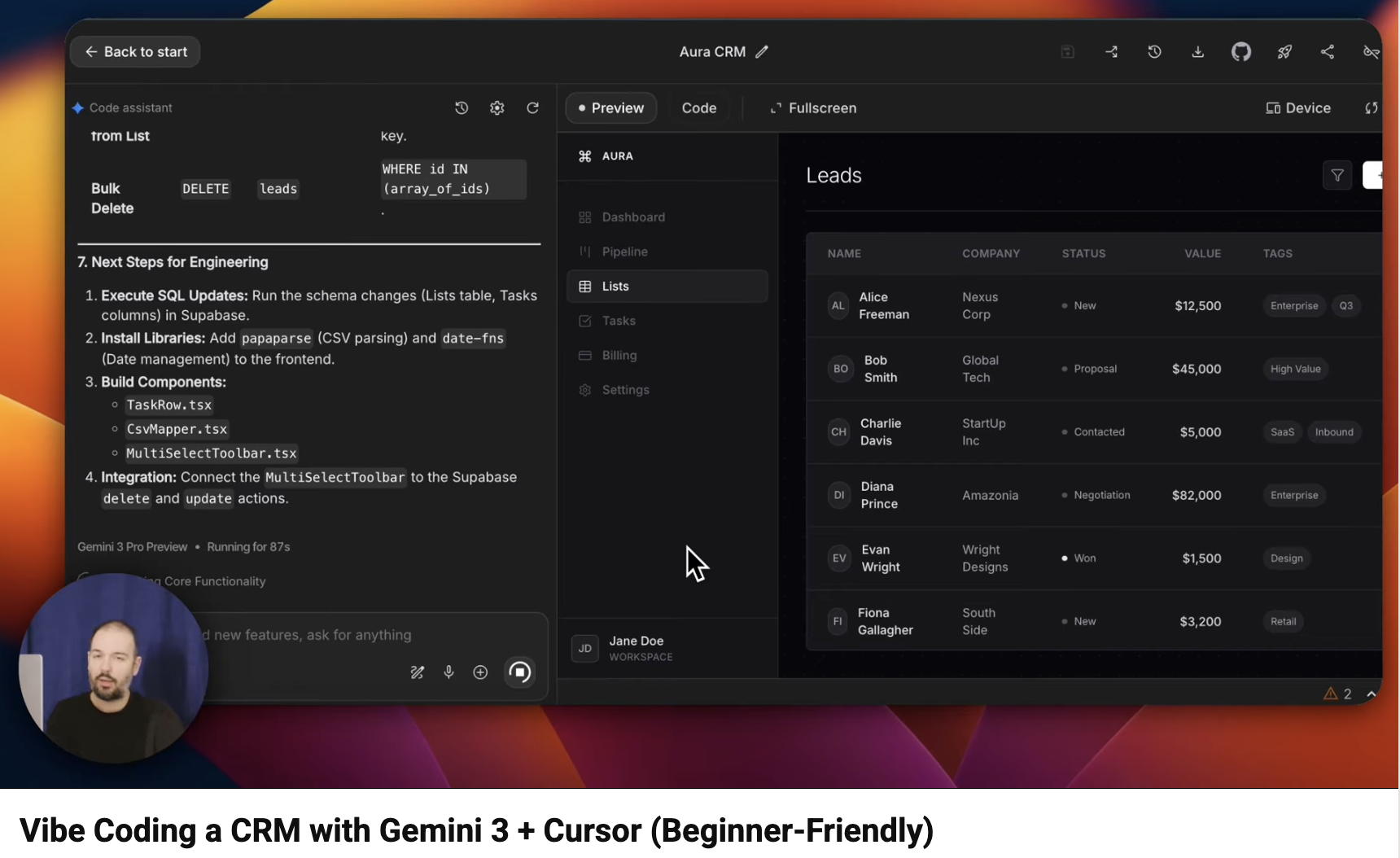The image size is (1400, 858).
Task: Click the MultiSelectToolbar.tsx code text
Action: 212,453
